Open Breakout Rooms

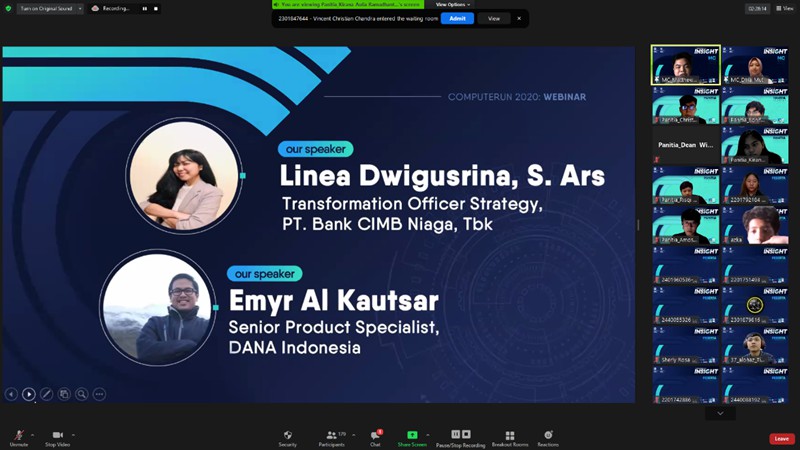click(x=510, y=438)
